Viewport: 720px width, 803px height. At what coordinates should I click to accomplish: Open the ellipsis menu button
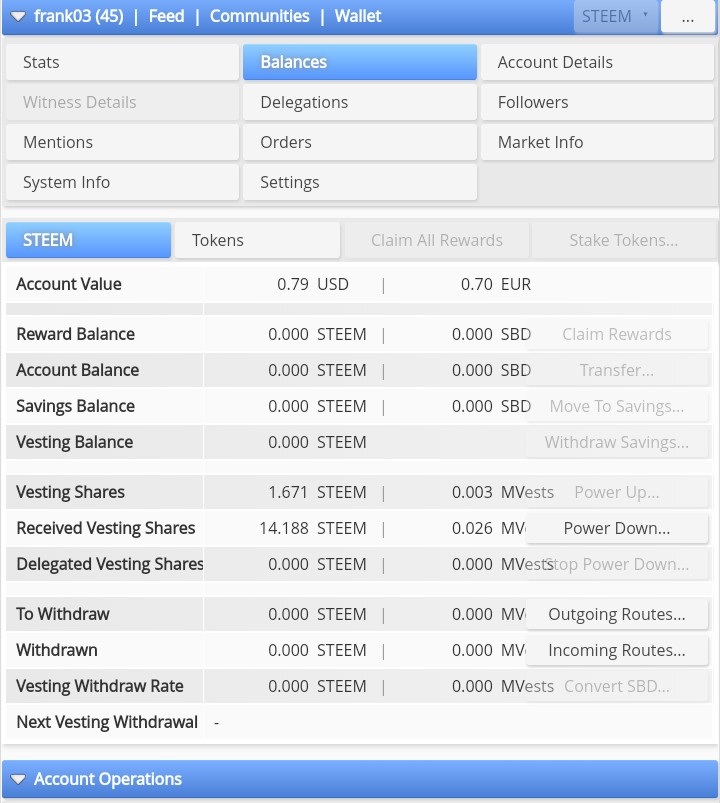688,16
